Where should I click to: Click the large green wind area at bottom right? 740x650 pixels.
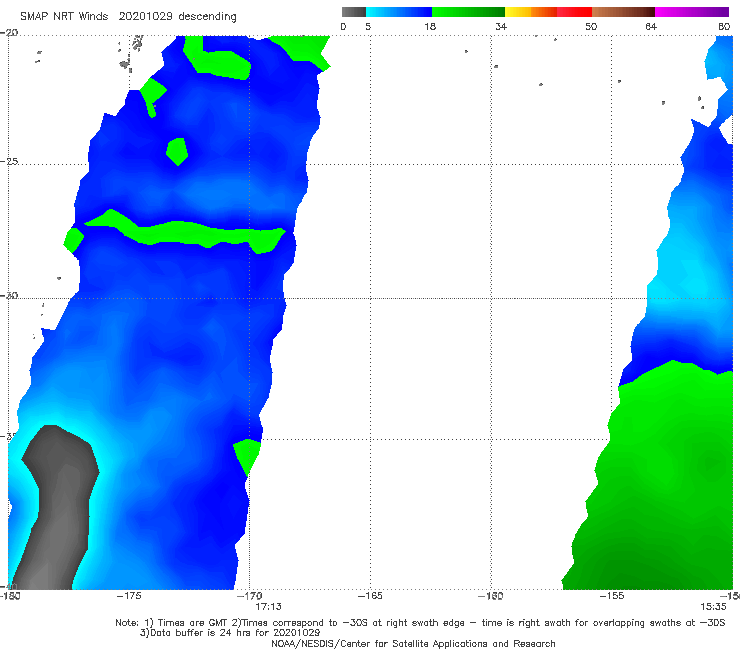[661, 481]
